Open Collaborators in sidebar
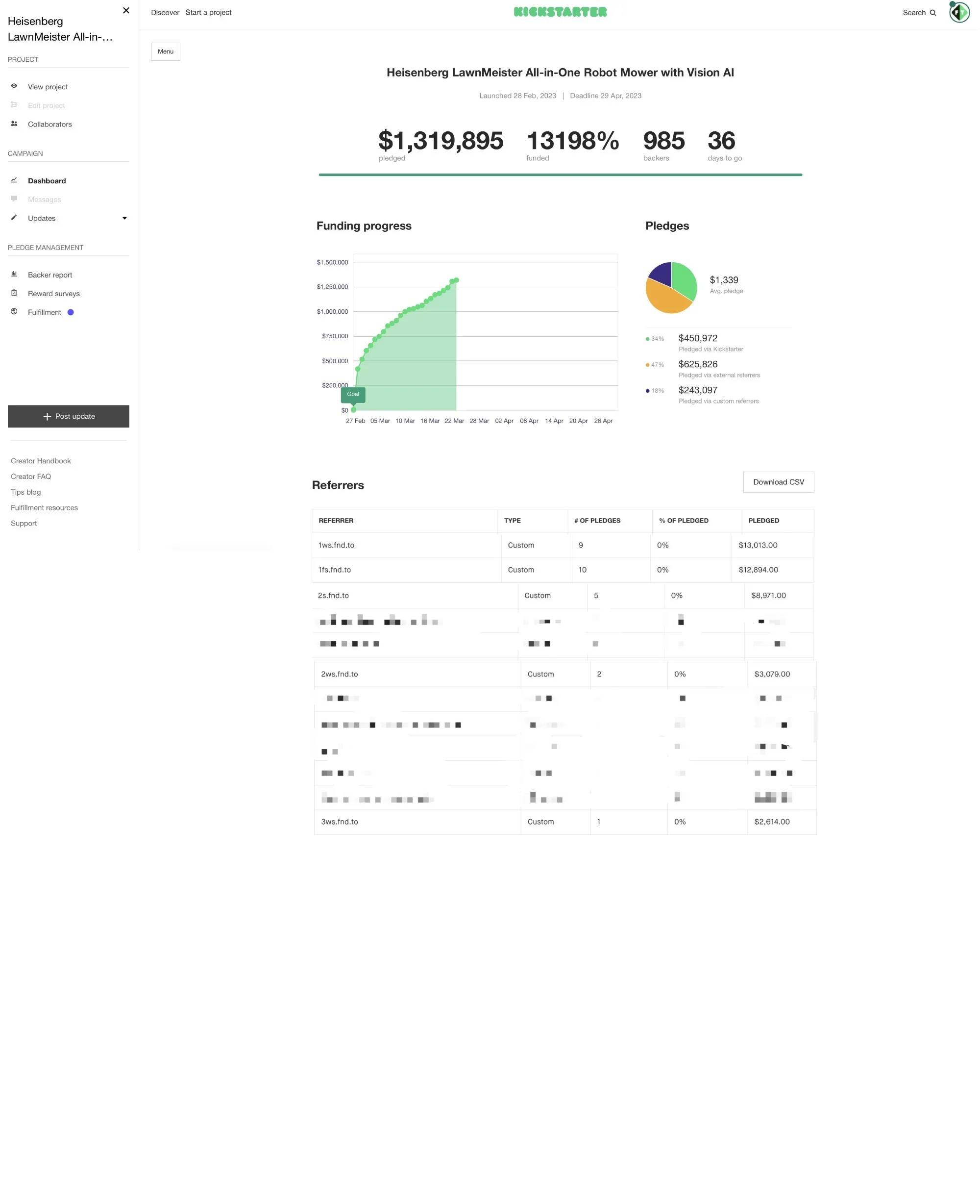The height and width of the screenshot is (1204, 980). coord(49,124)
